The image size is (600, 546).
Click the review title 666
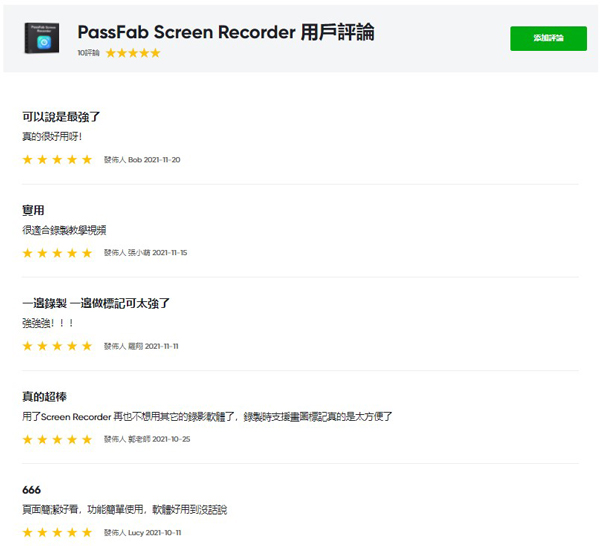tap(31, 489)
